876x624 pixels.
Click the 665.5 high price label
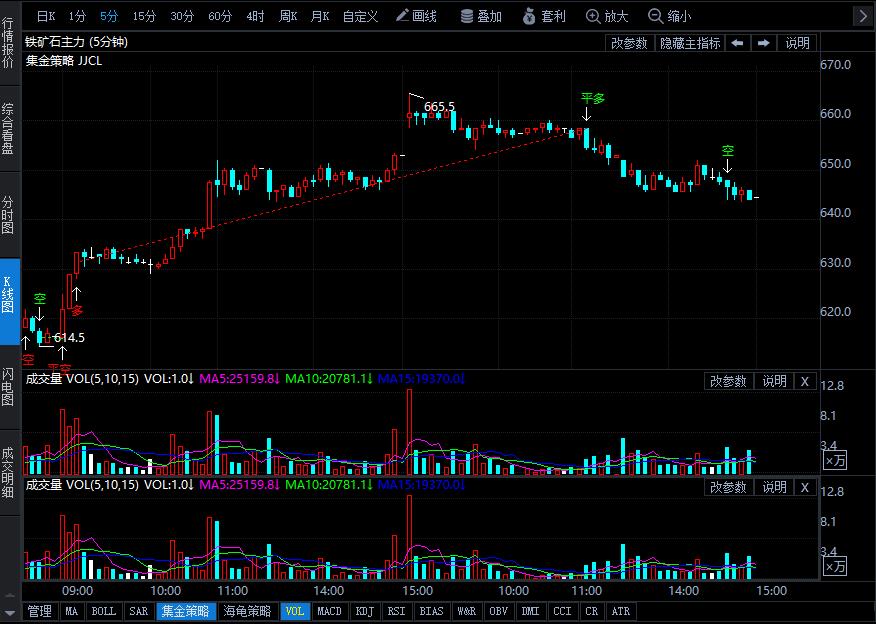[439, 107]
